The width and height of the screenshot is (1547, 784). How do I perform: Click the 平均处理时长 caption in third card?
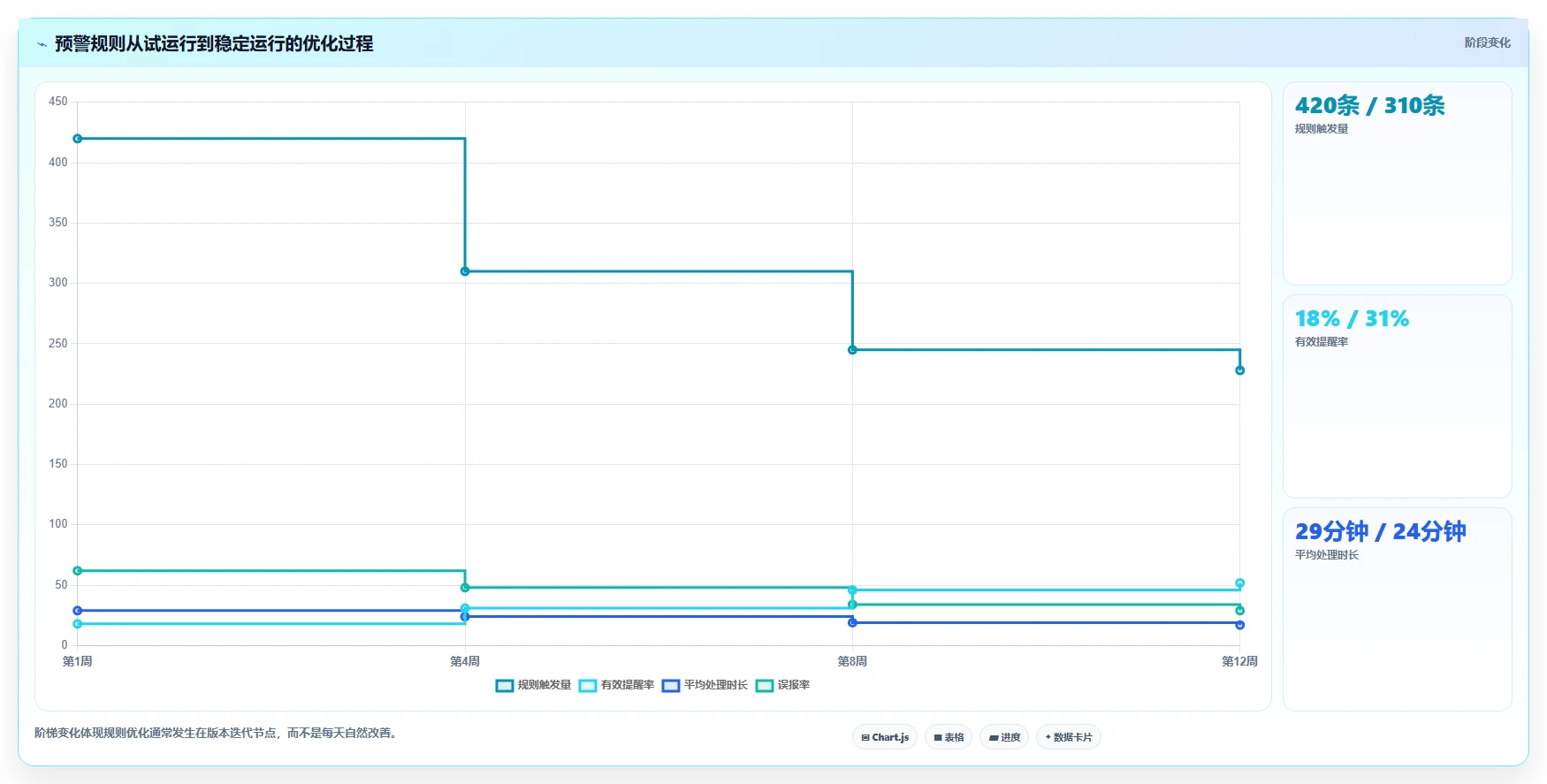1327,555
